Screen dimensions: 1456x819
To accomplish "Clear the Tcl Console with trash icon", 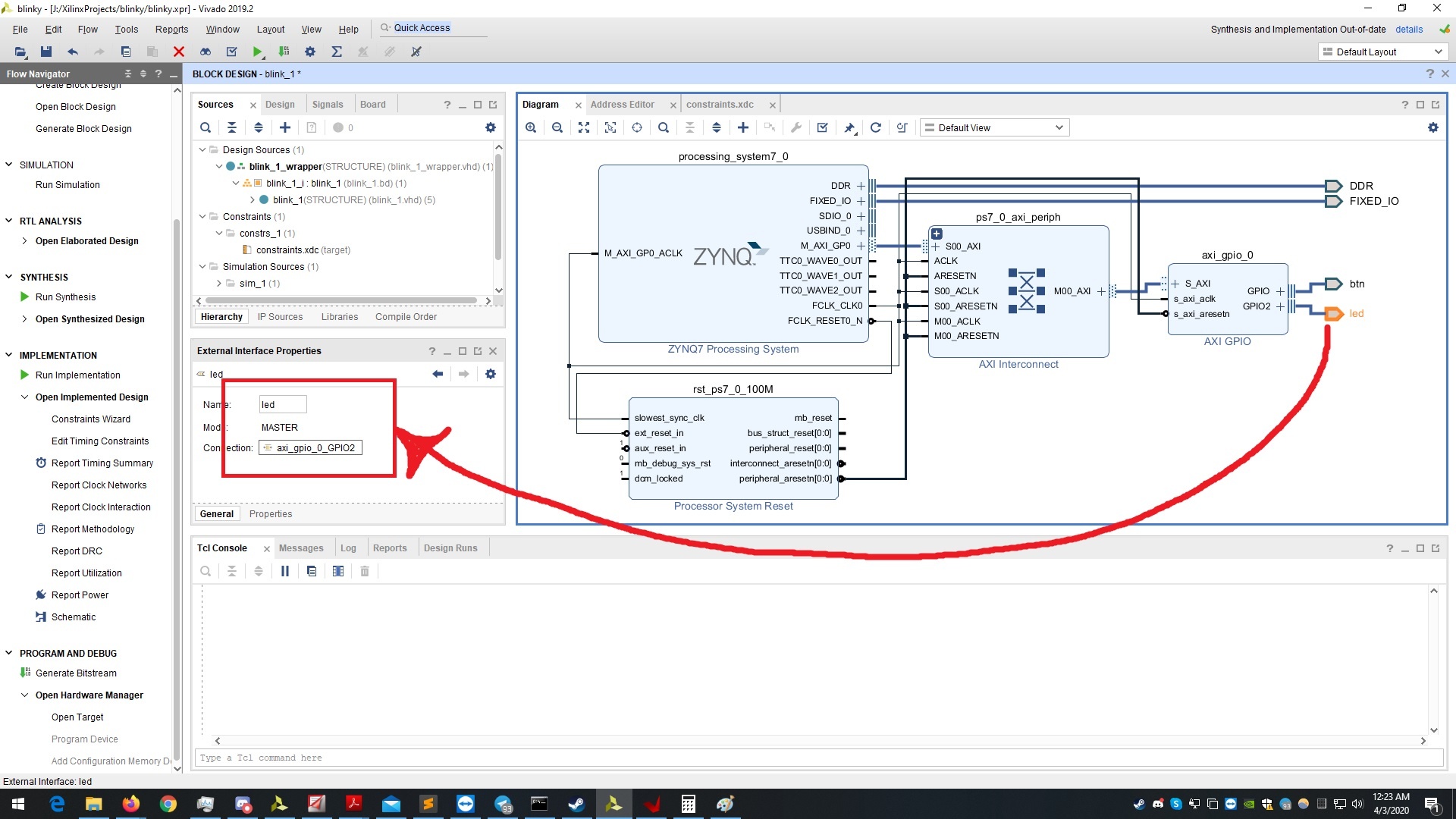I will pyautogui.click(x=365, y=571).
